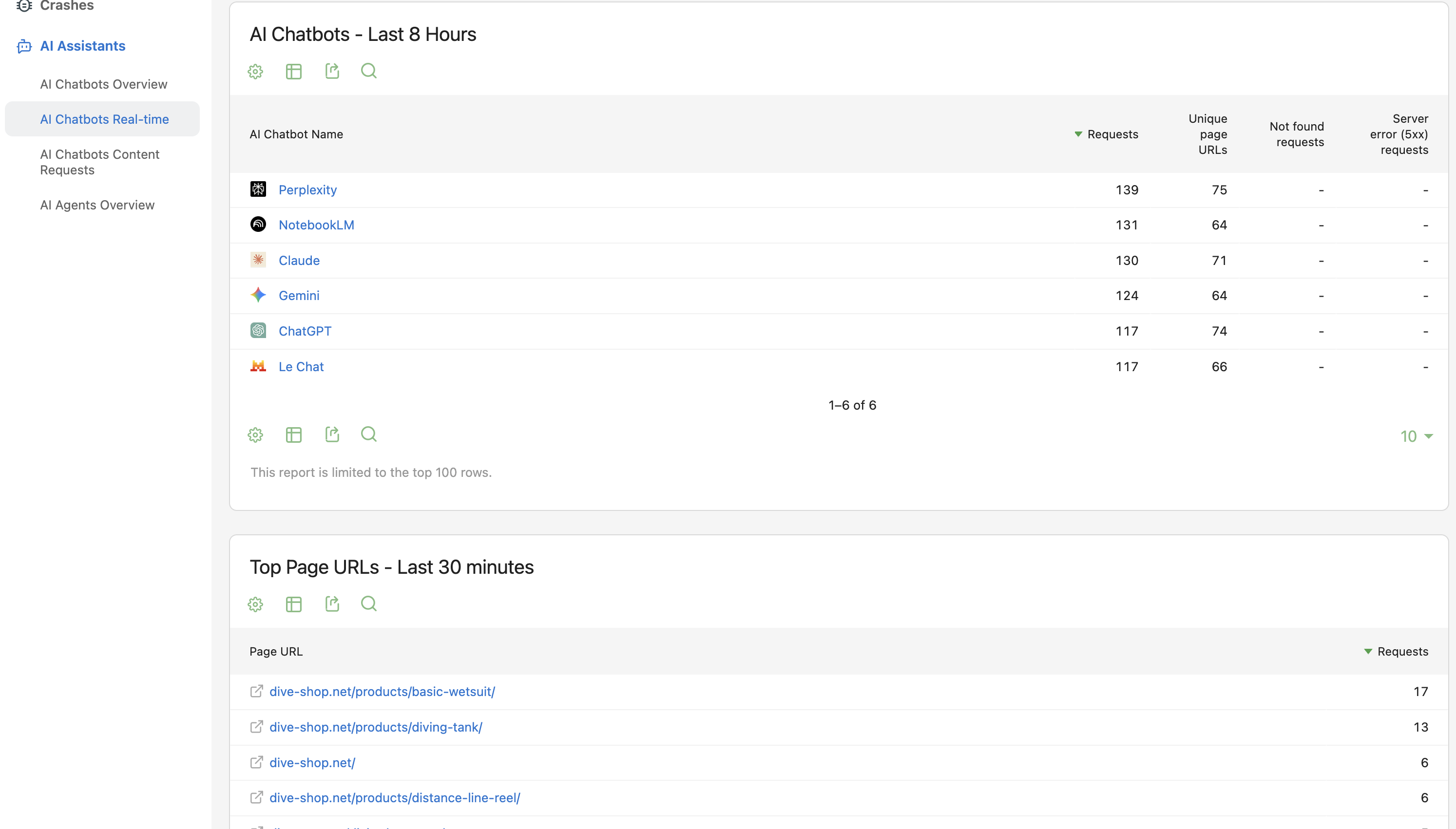Click Server error (5xx) requests column header

click(1399, 134)
